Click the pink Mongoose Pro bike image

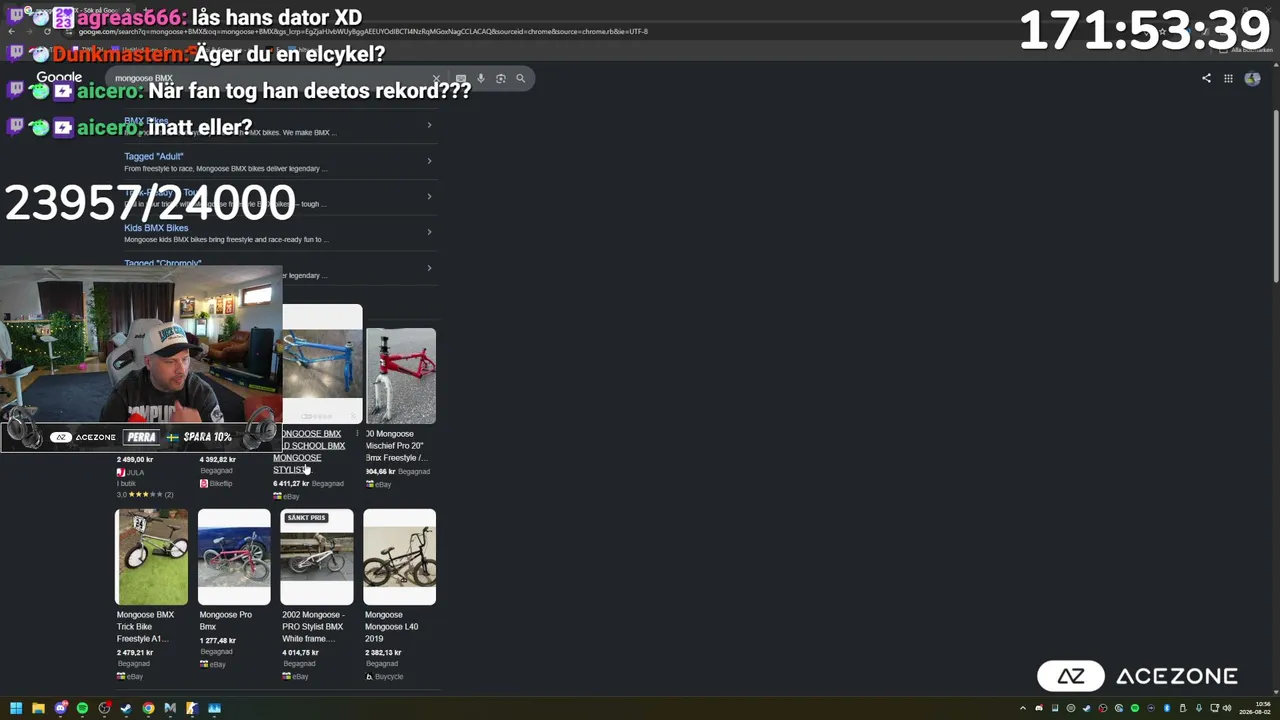coord(234,557)
